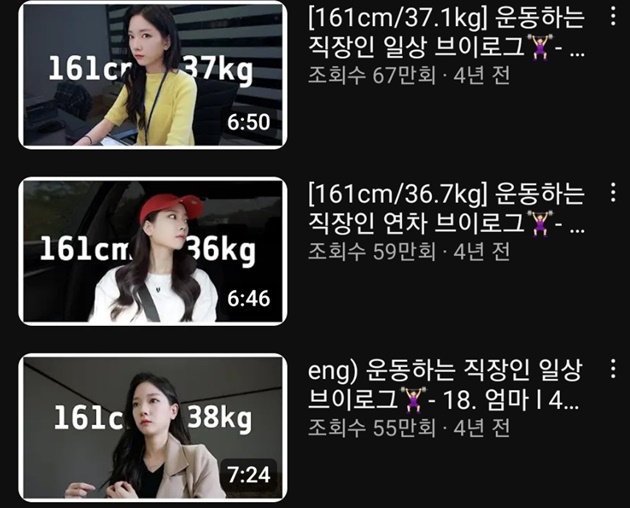Click the 38kg text overlay on third thumbnail
Image resolution: width=630 pixels, height=508 pixels.
point(220,418)
